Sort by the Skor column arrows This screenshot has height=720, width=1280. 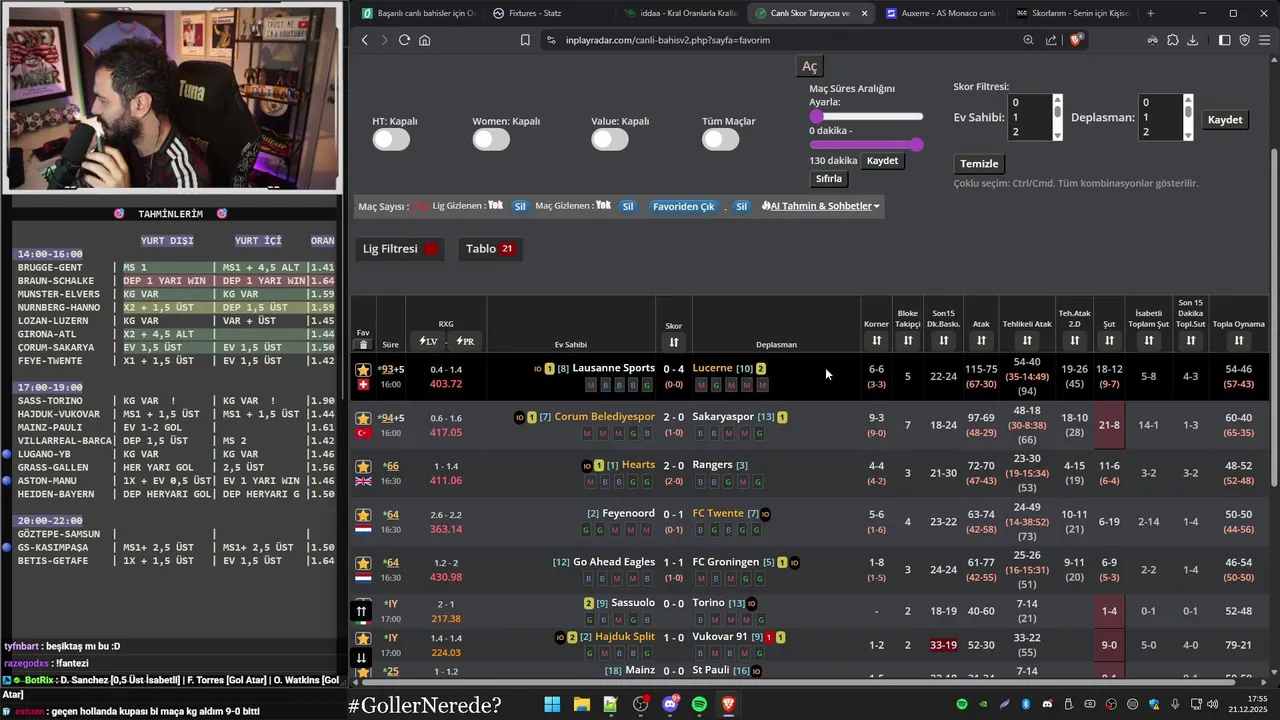point(674,342)
